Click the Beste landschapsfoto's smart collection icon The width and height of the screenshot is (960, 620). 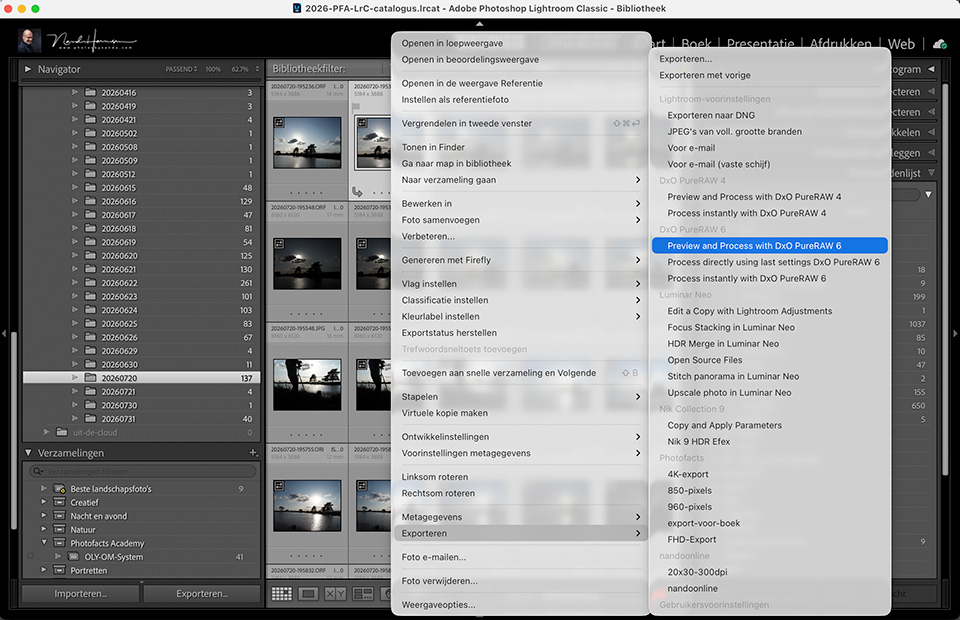pos(59,488)
